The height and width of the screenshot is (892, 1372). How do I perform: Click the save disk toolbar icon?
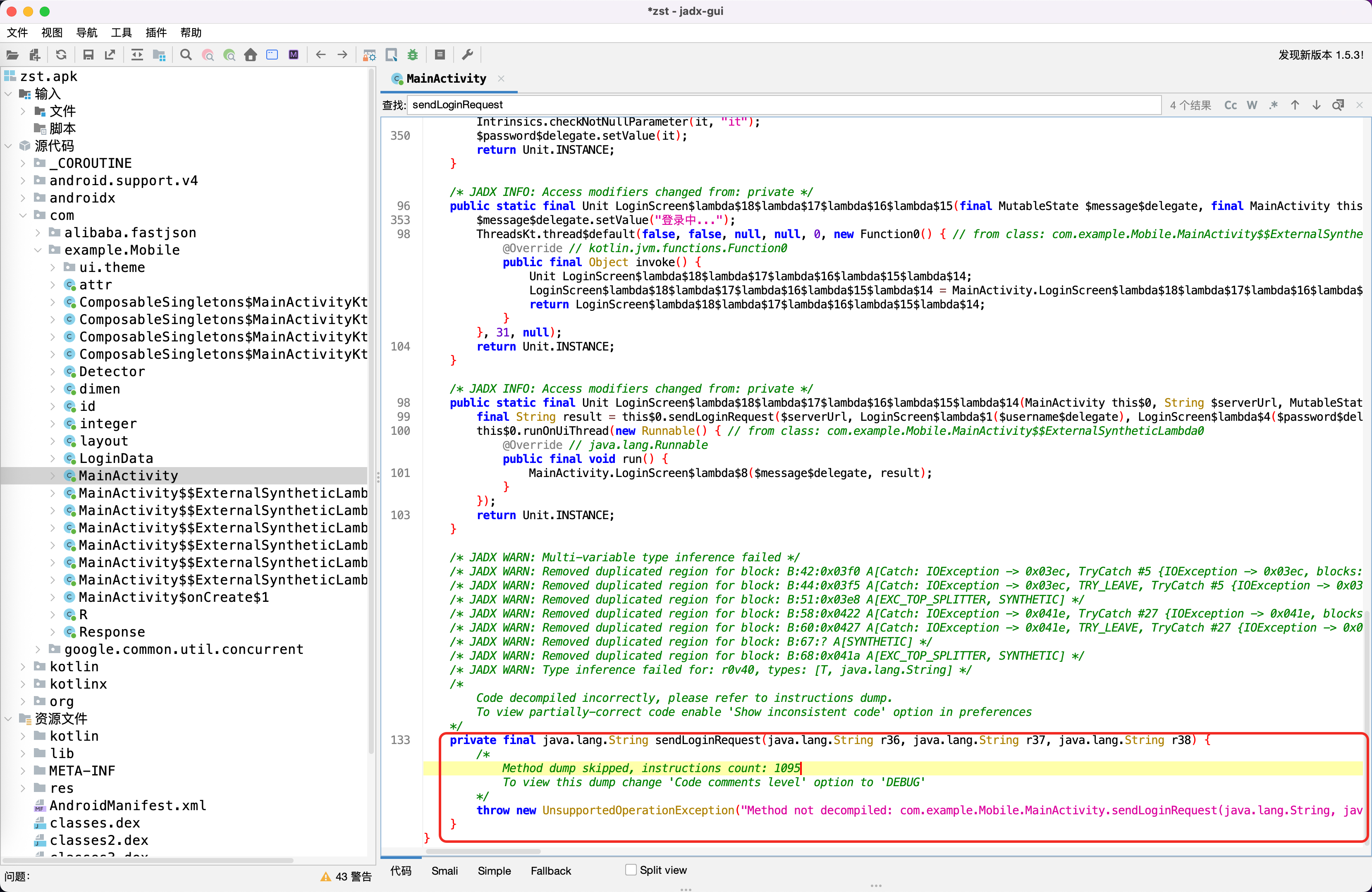pyautogui.click(x=88, y=55)
